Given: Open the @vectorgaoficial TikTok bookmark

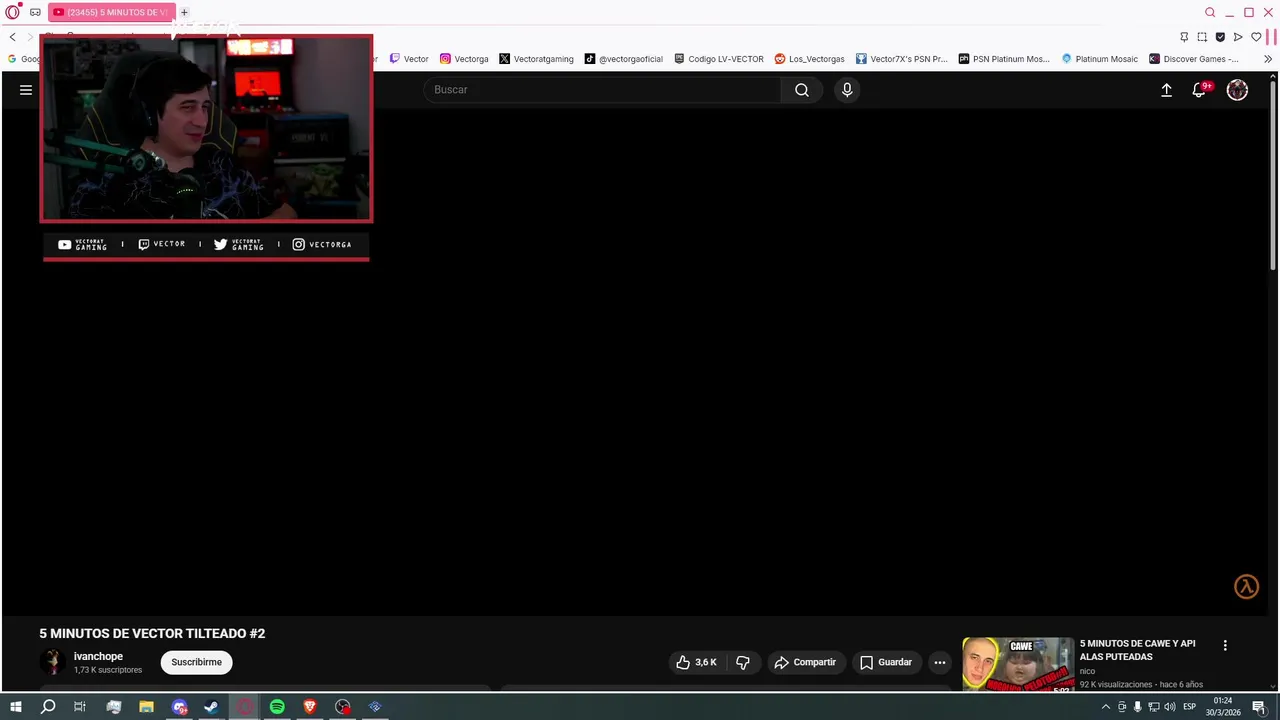Looking at the screenshot, I should [624, 59].
